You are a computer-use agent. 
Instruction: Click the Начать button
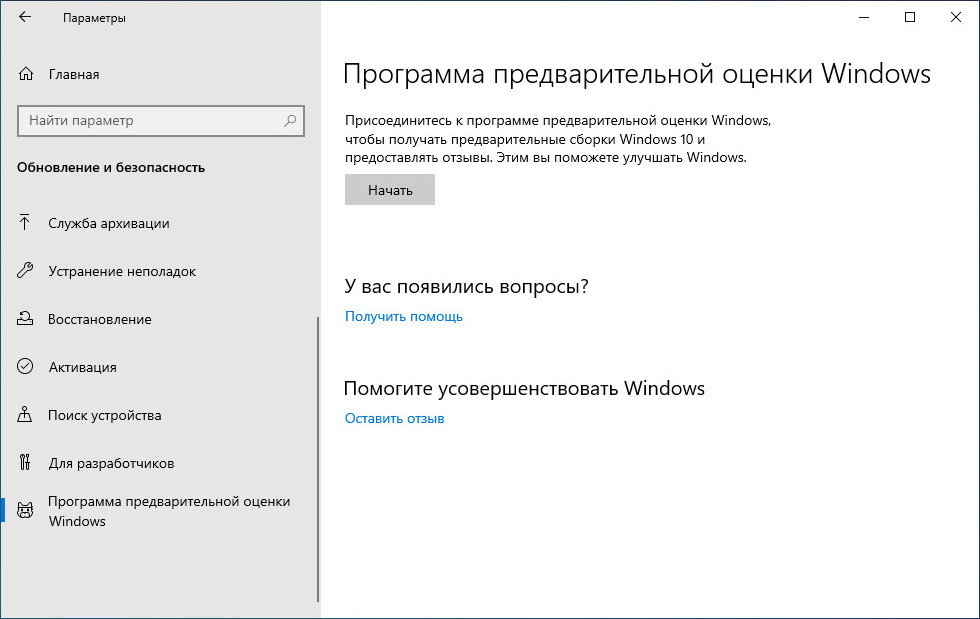389,190
